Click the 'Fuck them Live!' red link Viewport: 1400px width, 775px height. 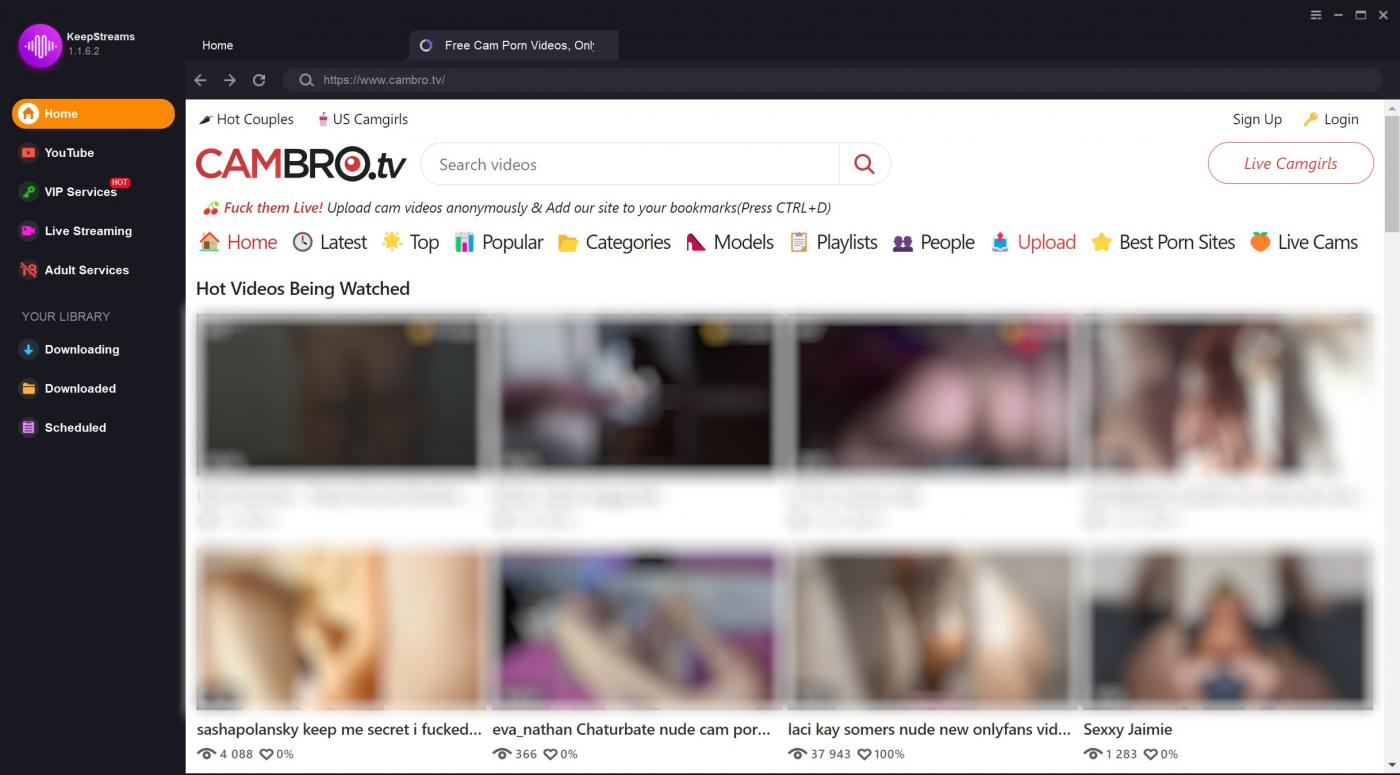point(273,208)
